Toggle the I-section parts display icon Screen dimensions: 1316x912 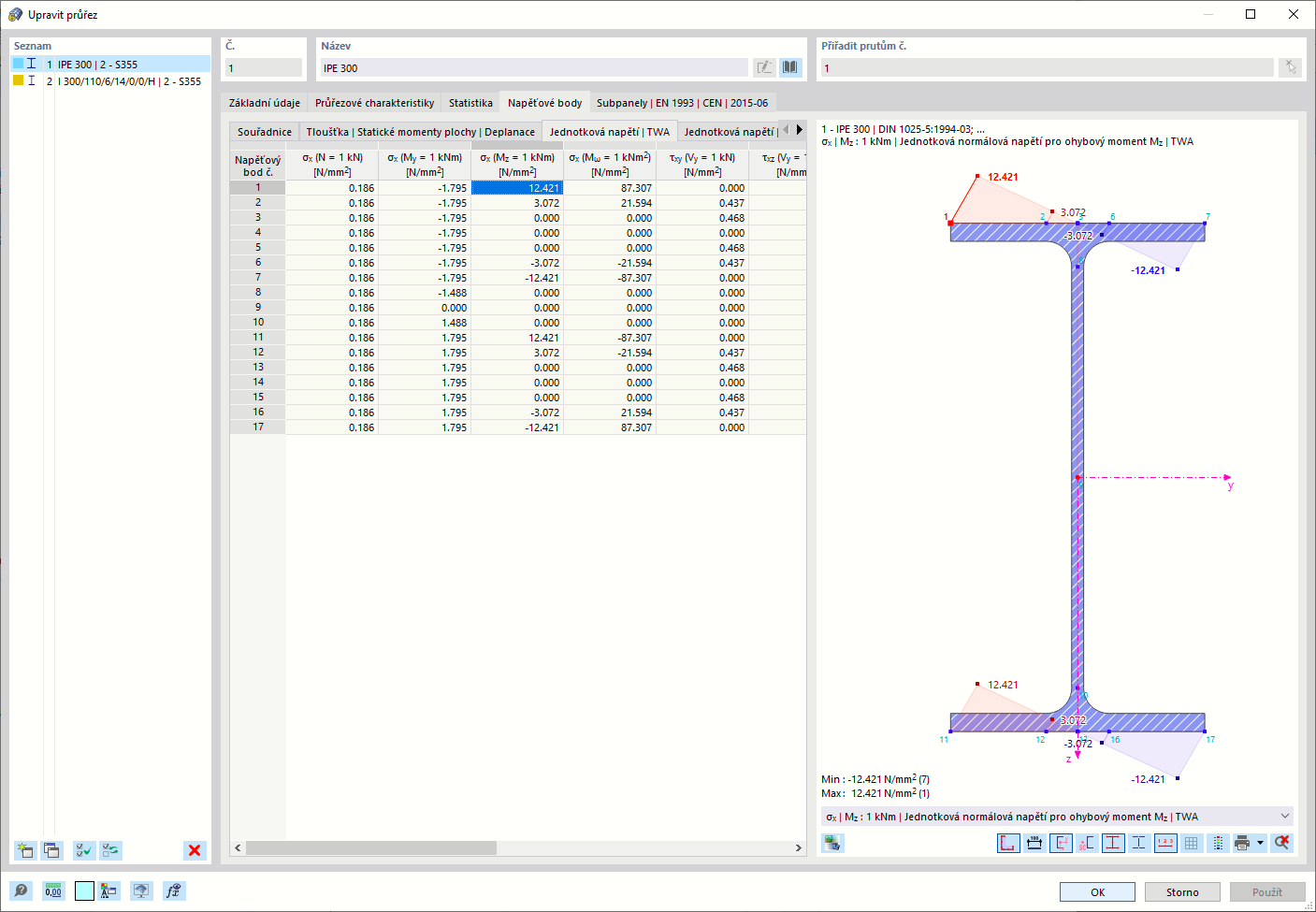coord(1139,843)
